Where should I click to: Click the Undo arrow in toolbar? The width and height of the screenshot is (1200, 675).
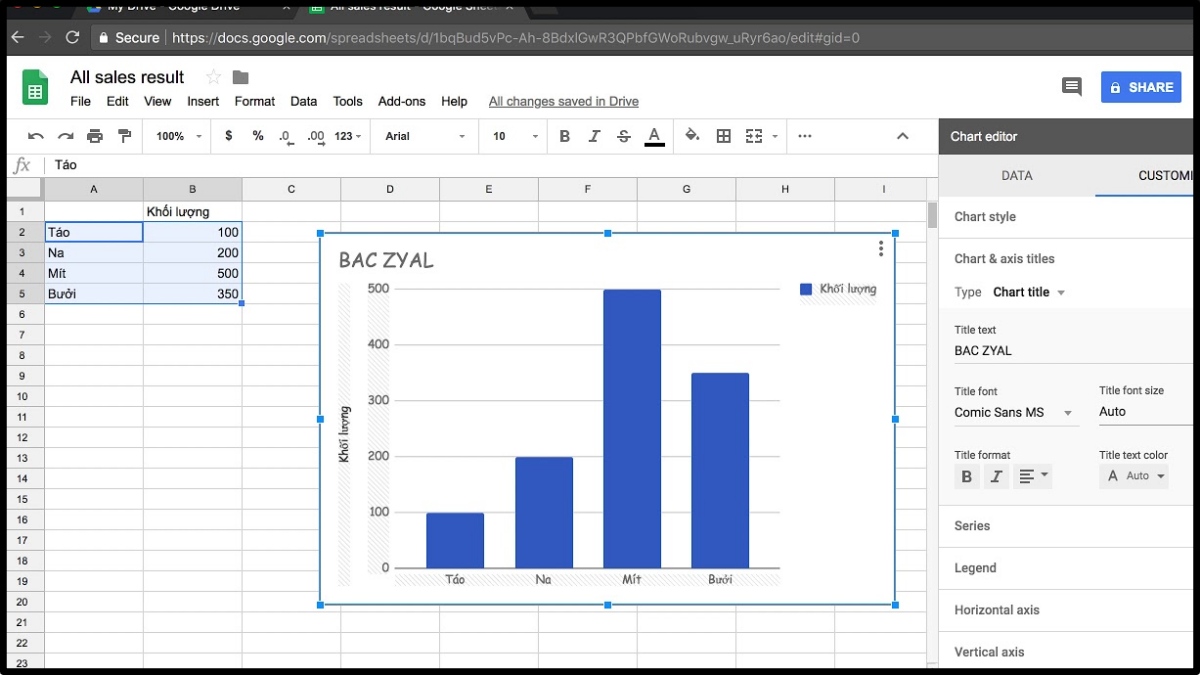[x=36, y=136]
